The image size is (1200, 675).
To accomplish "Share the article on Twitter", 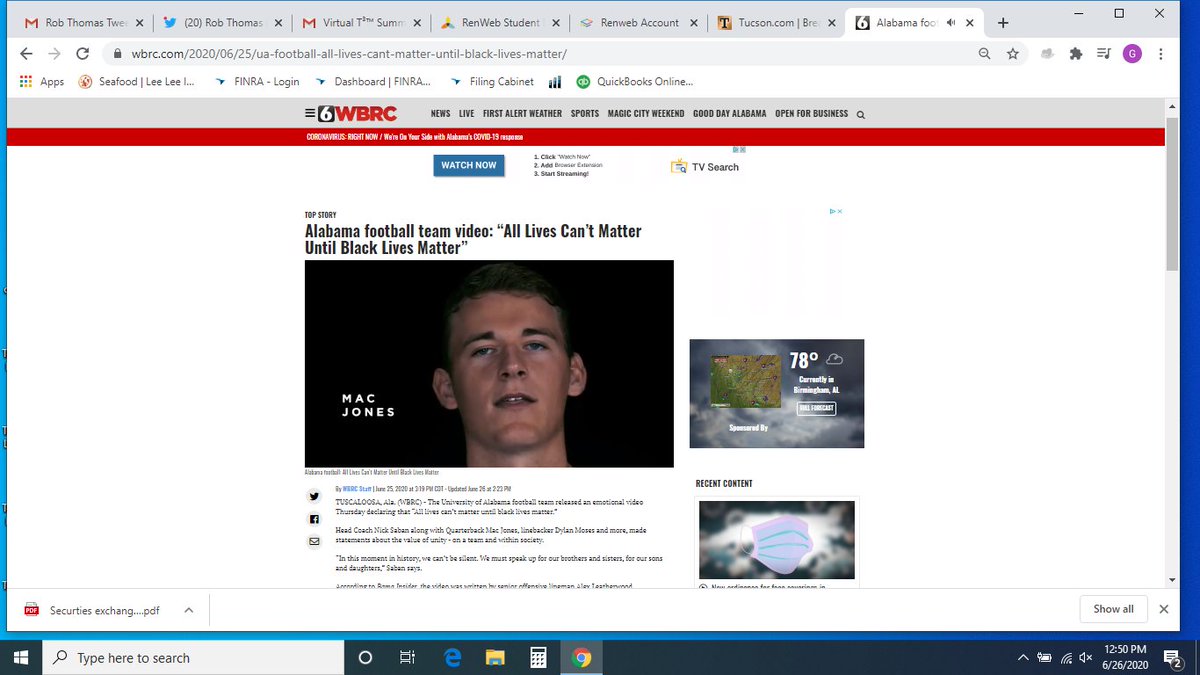I will tap(314, 496).
